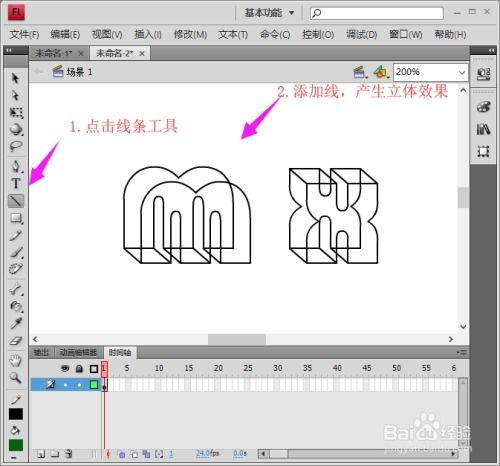This screenshot has height=466, width=500.
Task: Toggle all layers visibility eye icon
Action: [x=65, y=369]
